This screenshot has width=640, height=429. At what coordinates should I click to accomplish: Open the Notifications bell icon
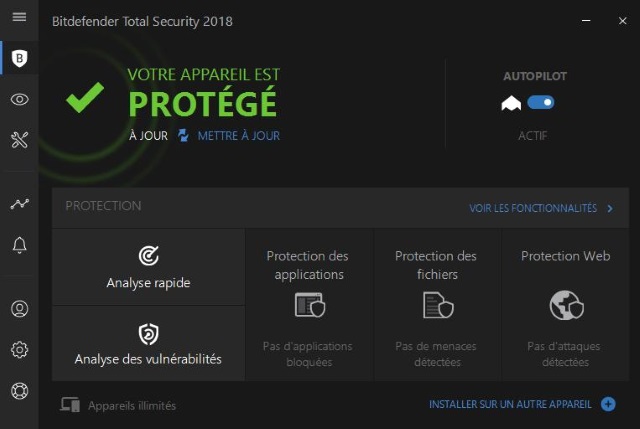tap(19, 245)
